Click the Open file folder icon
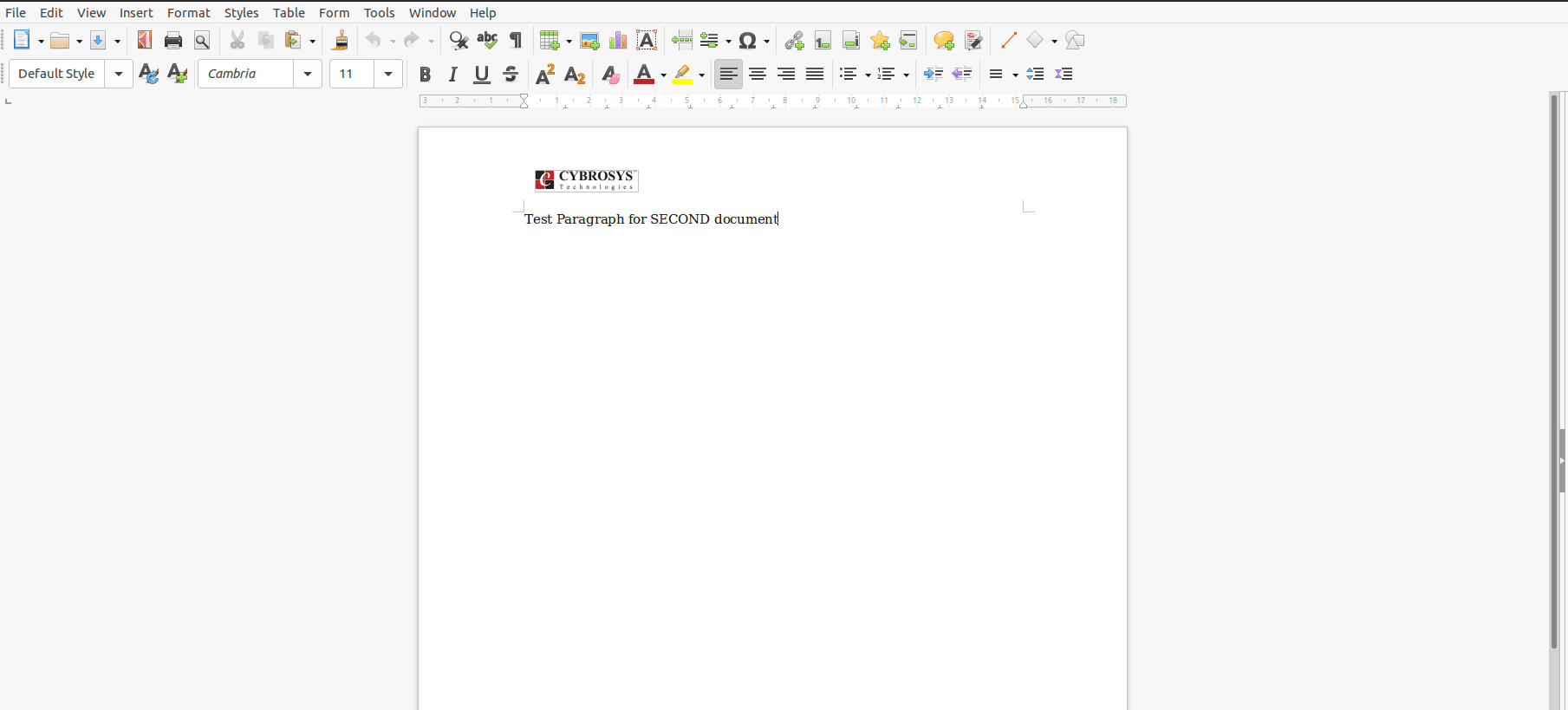 (x=60, y=40)
